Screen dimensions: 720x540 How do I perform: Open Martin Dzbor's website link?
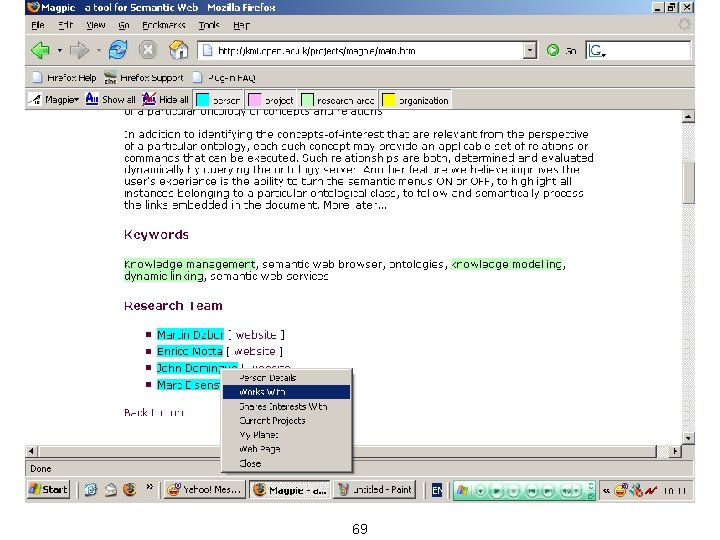256,335
